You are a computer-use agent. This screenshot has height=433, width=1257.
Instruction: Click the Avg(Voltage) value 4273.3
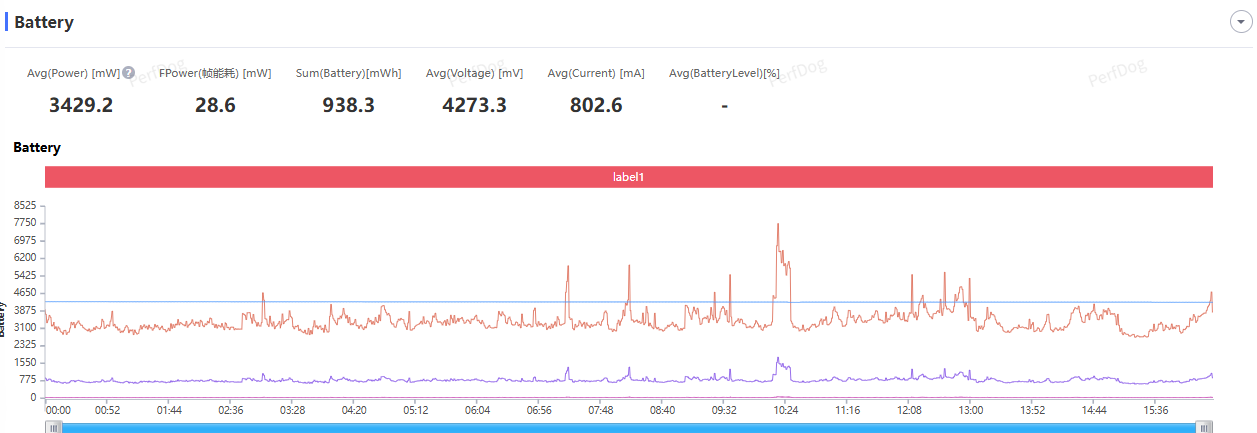tap(474, 104)
